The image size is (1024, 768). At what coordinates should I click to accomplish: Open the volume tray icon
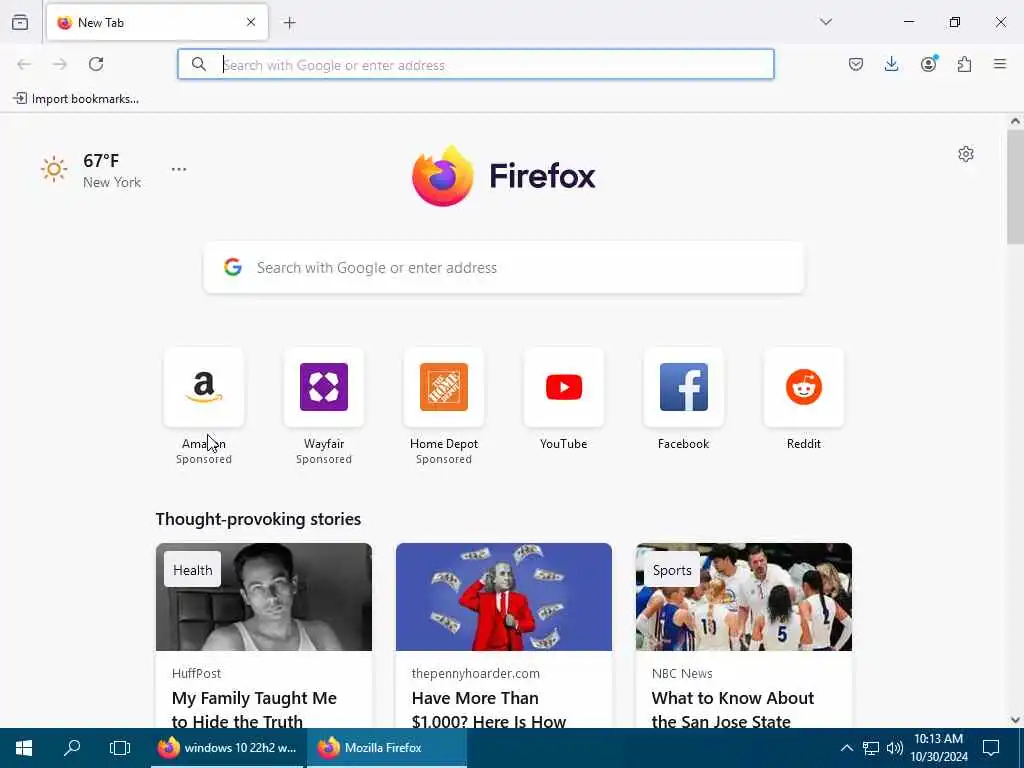tap(894, 748)
